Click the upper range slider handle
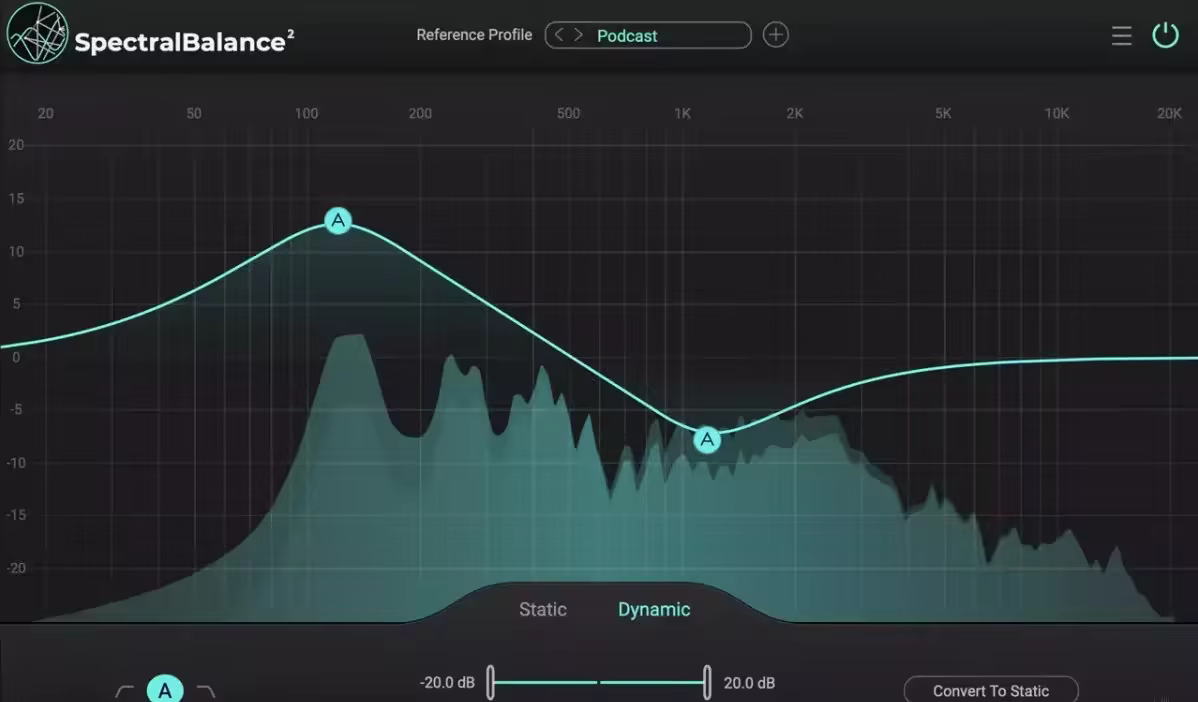Viewport: 1198px width, 702px height. click(x=707, y=683)
